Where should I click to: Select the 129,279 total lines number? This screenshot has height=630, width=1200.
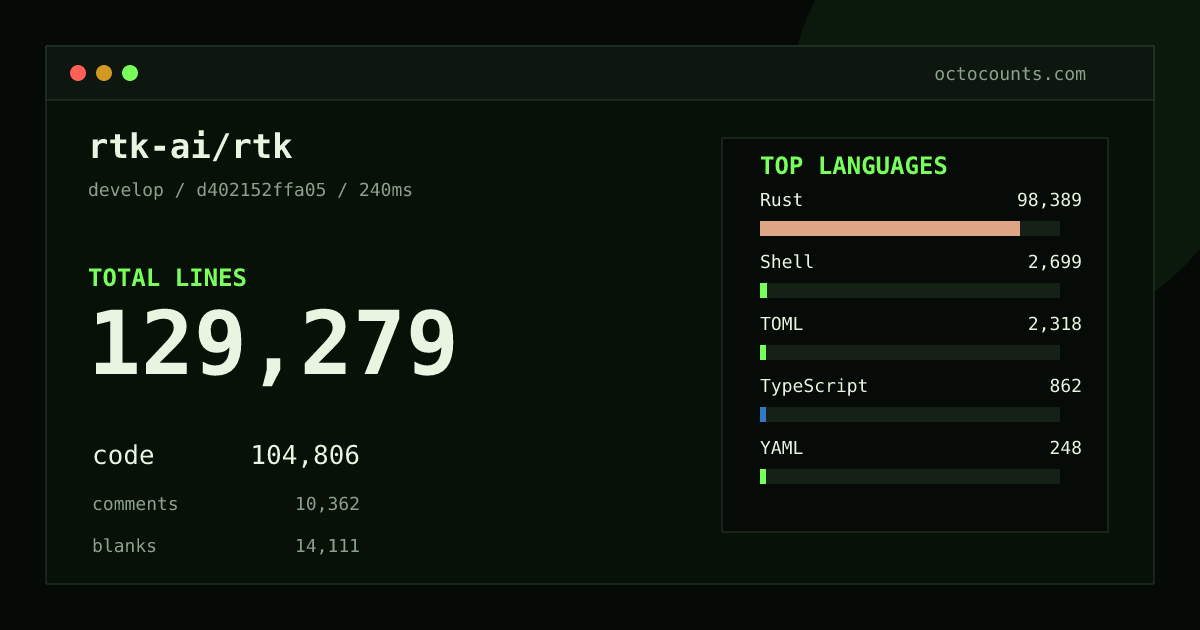click(x=273, y=345)
